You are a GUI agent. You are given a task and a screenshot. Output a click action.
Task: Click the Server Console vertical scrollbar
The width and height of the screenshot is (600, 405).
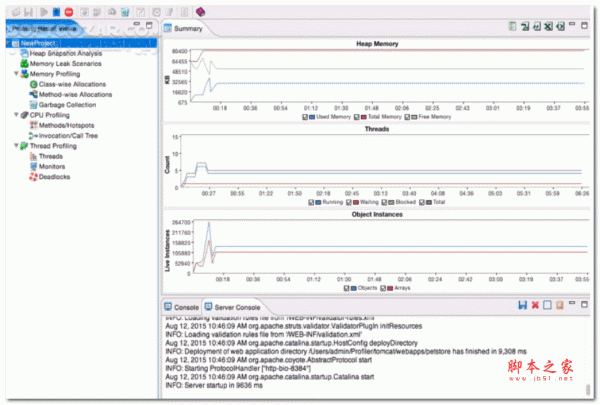coord(588,389)
